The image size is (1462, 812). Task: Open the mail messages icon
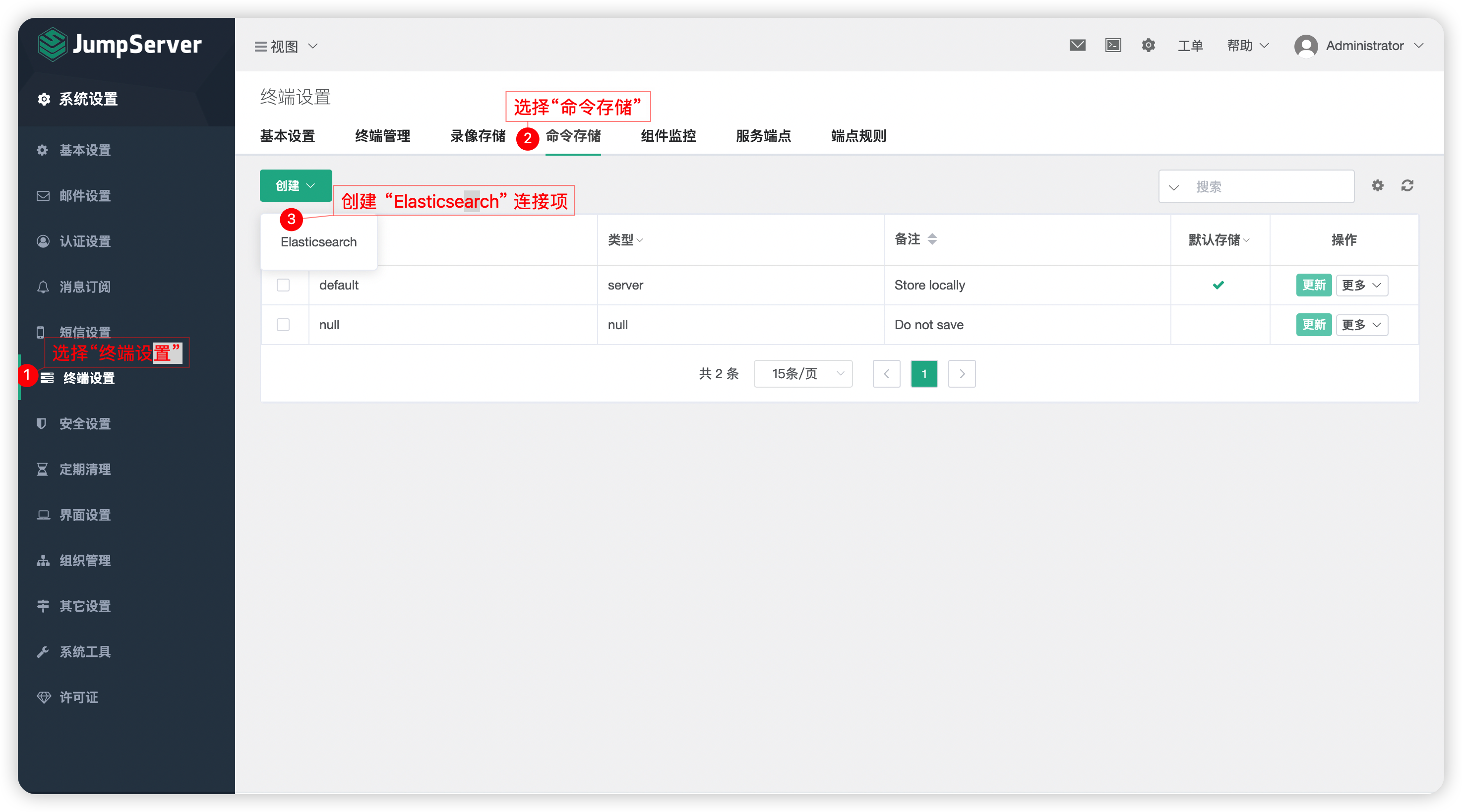[1077, 46]
